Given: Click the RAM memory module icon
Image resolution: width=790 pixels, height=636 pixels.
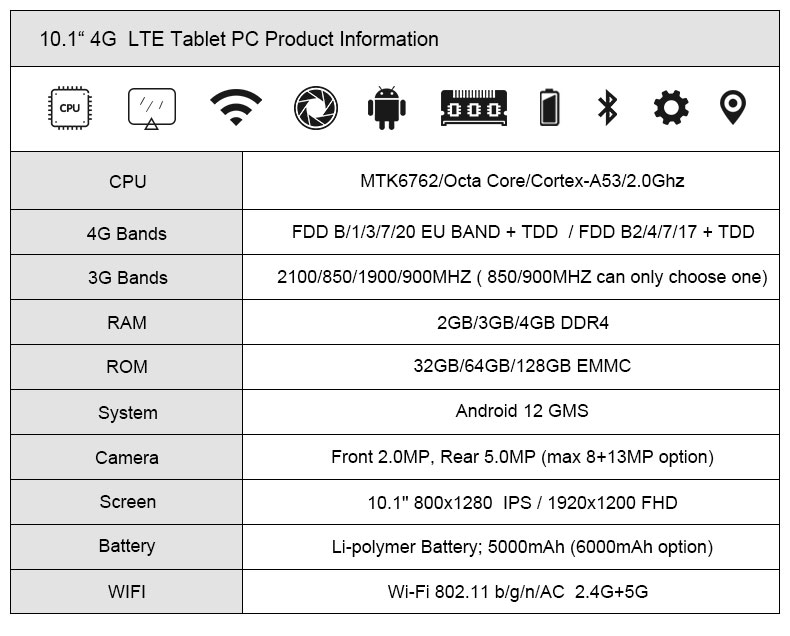Looking at the screenshot, I should click(x=474, y=108).
